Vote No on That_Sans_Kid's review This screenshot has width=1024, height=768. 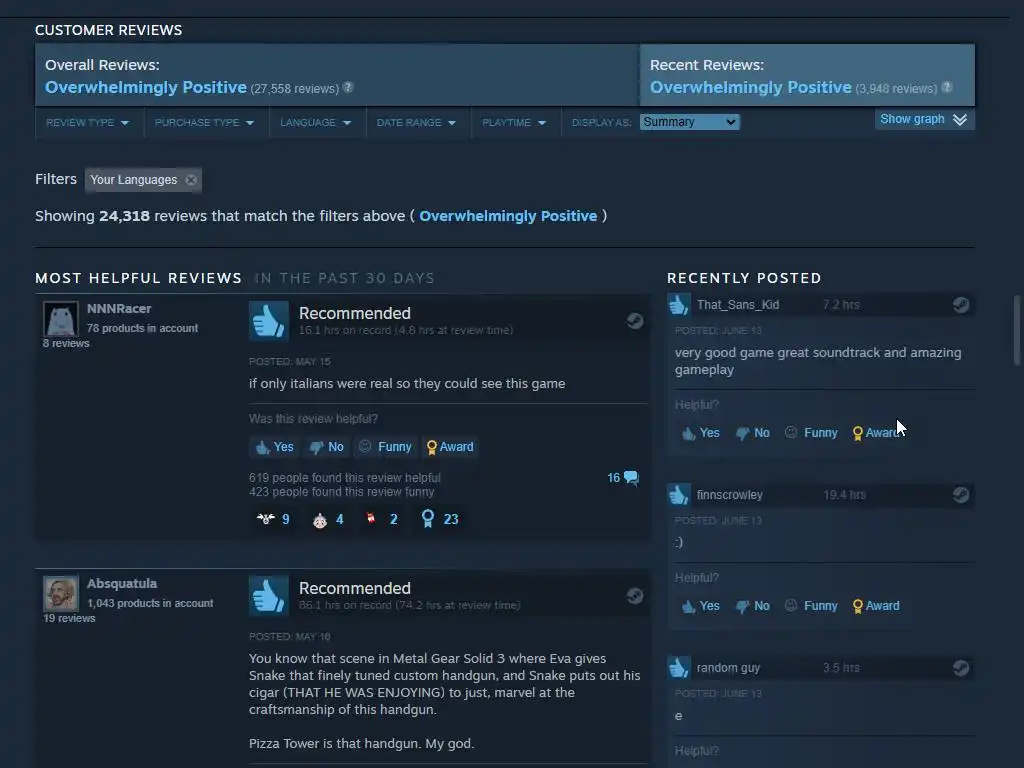pos(753,433)
